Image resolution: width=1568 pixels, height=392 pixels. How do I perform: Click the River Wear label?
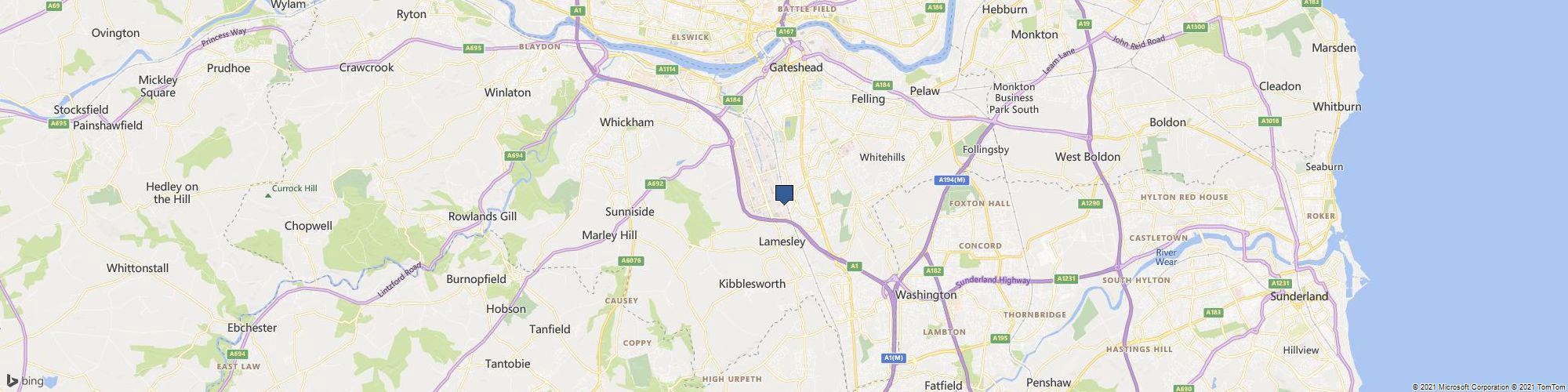pos(1166,257)
